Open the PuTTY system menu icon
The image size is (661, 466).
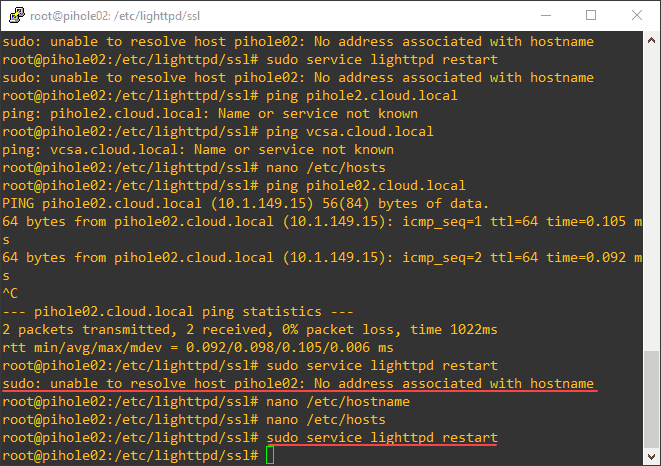click(16, 15)
